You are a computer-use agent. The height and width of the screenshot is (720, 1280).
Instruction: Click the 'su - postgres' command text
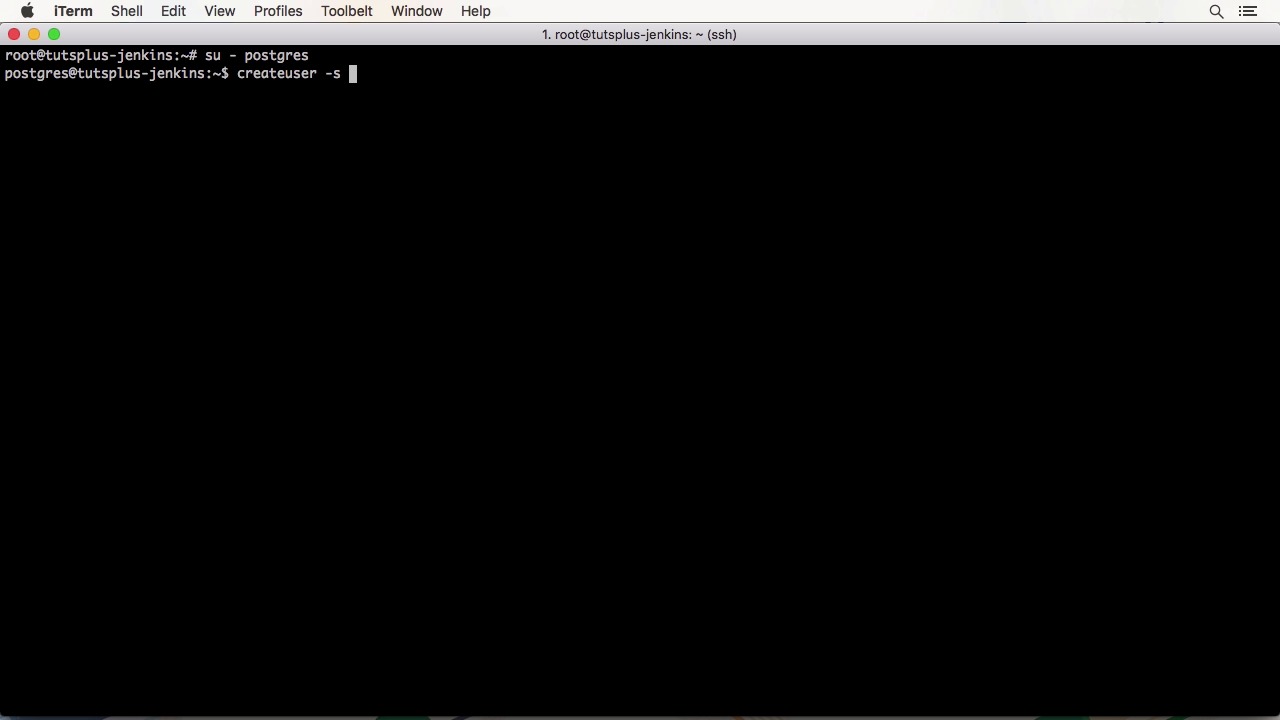point(256,55)
